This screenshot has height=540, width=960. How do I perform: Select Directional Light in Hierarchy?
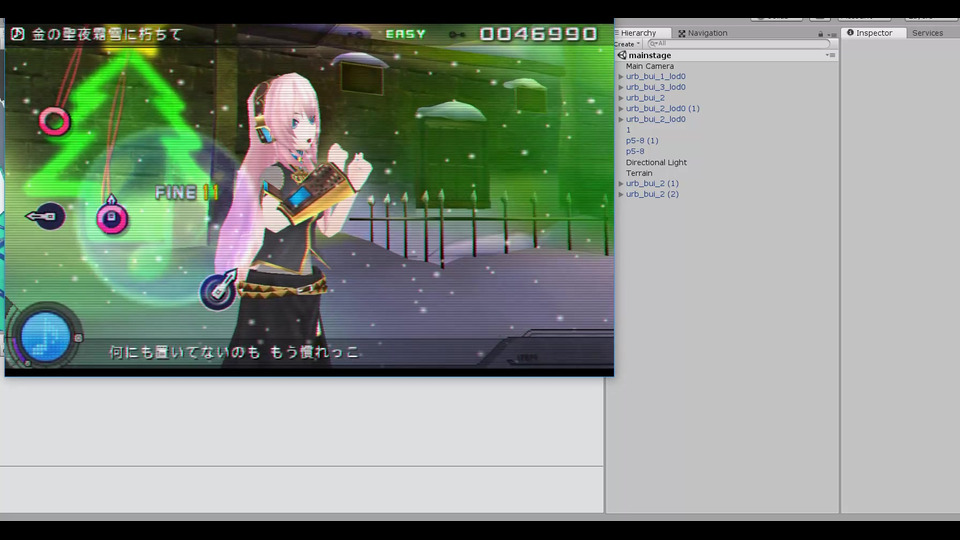(x=656, y=162)
